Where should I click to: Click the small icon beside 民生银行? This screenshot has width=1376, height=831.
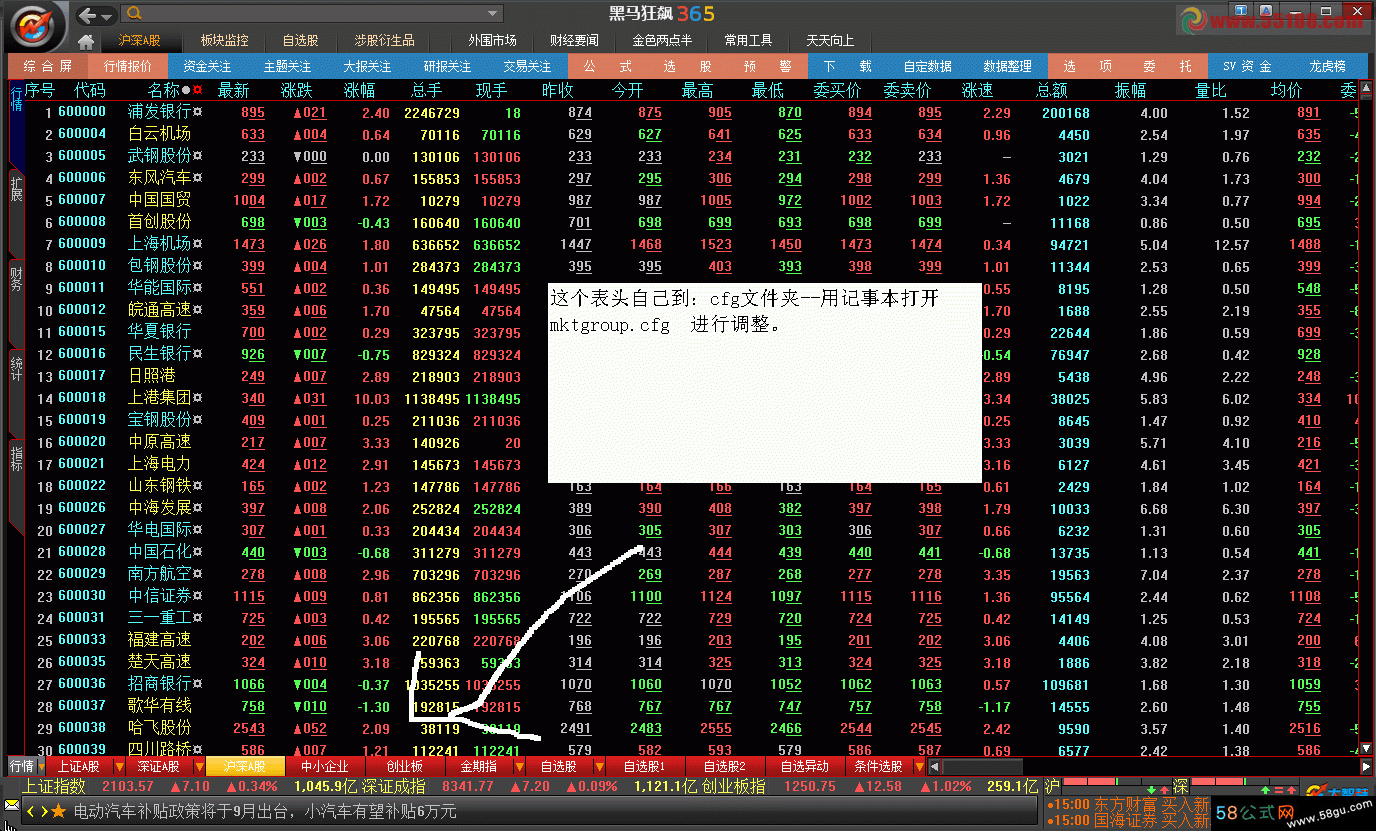[198, 354]
